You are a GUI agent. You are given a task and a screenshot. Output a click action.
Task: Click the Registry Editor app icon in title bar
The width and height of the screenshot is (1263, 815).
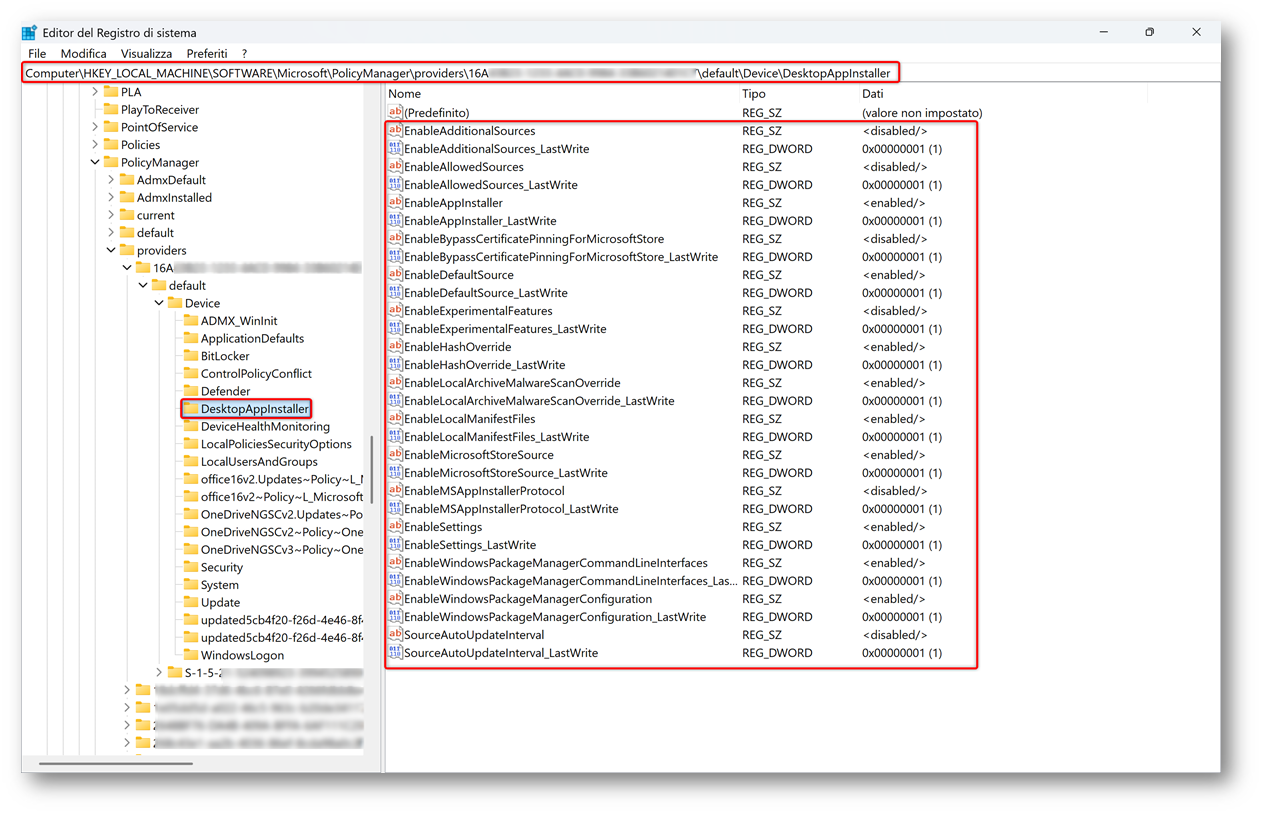30,33
